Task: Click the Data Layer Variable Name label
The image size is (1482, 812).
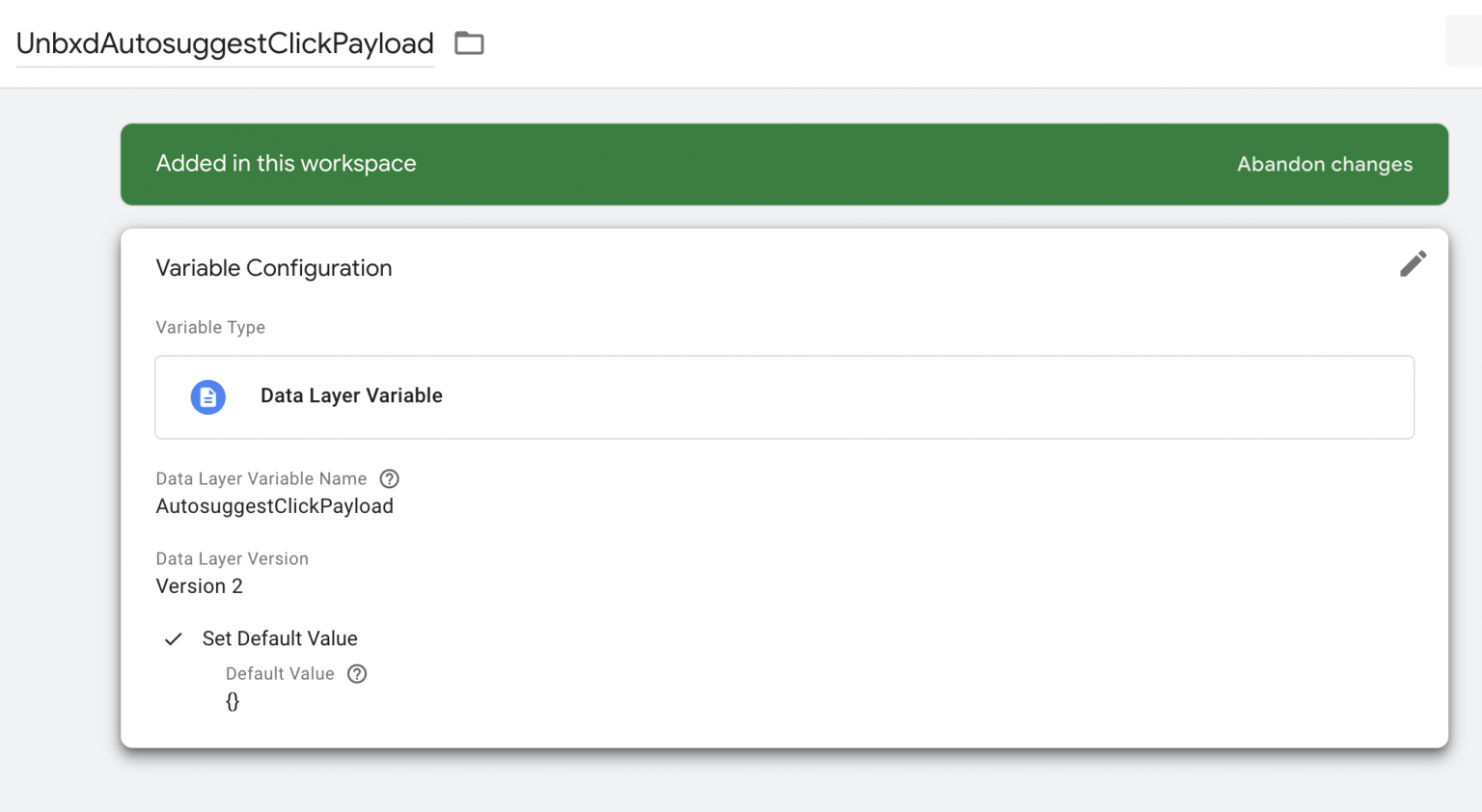Action: [261, 478]
